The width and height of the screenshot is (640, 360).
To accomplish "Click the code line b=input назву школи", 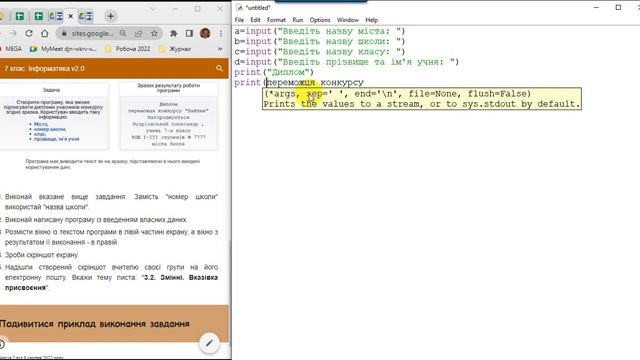I will tap(320, 41).
